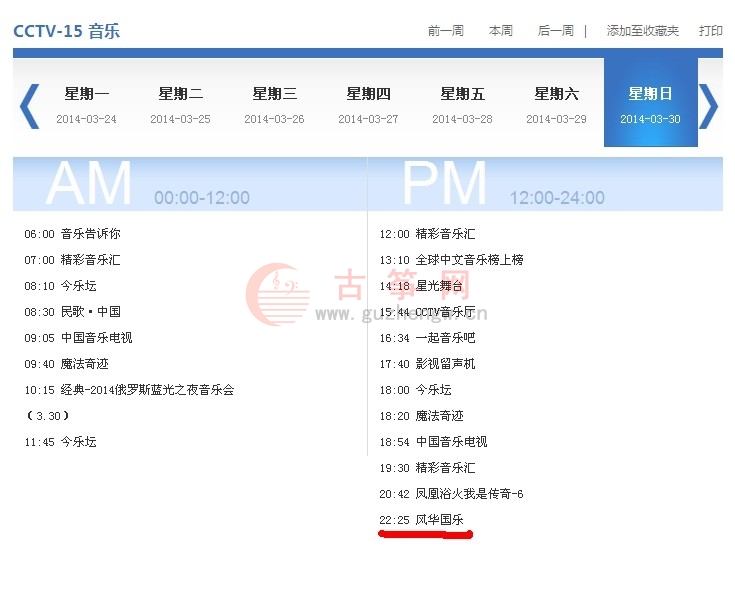735x589 pixels.
Task: Click 添加至收藏夹 add to favorites
Action: (643, 31)
